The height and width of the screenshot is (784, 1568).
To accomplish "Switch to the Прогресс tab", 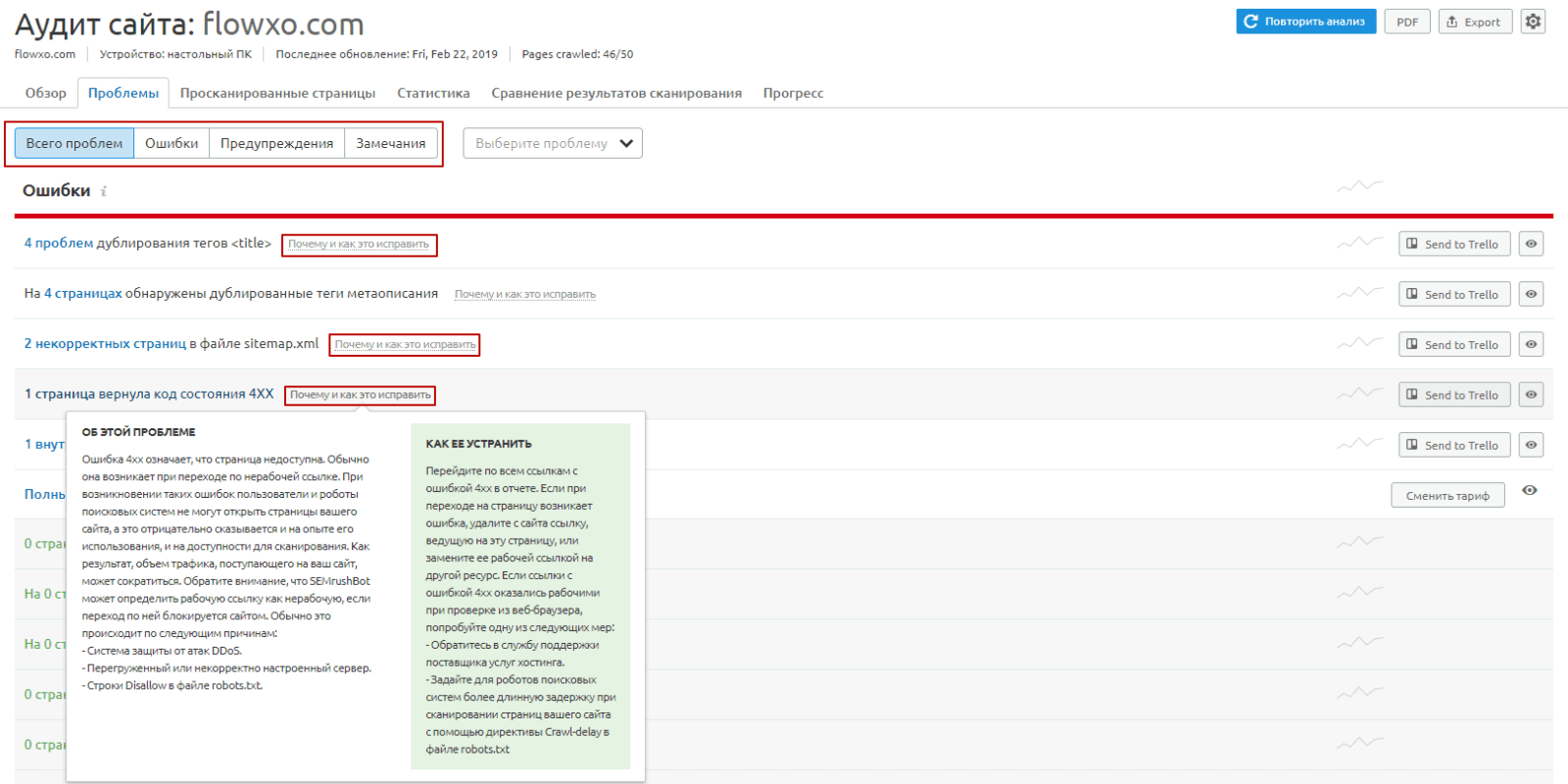I will point(793,93).
